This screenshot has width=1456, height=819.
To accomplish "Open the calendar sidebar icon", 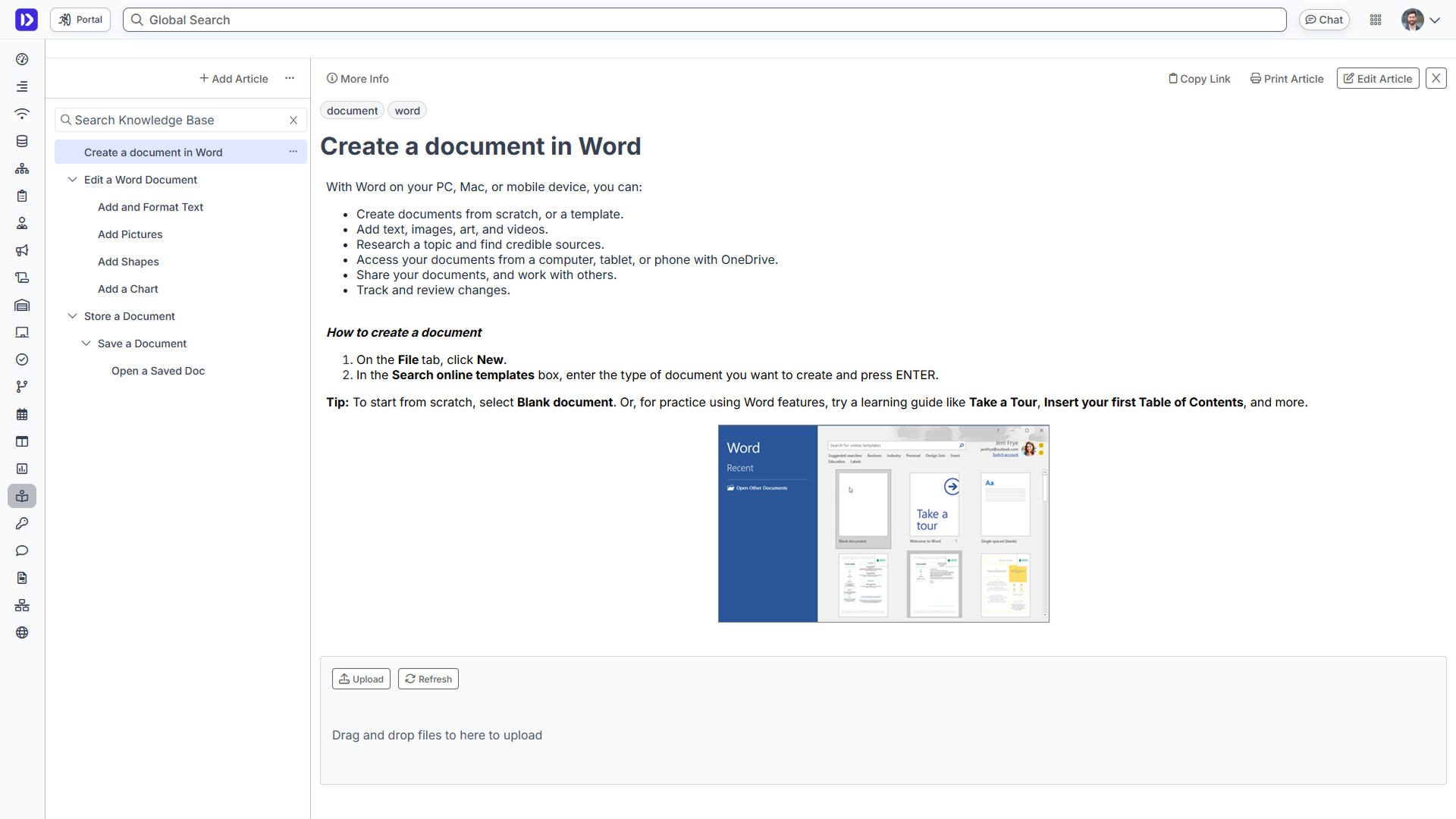I will (x=22, y=414).
